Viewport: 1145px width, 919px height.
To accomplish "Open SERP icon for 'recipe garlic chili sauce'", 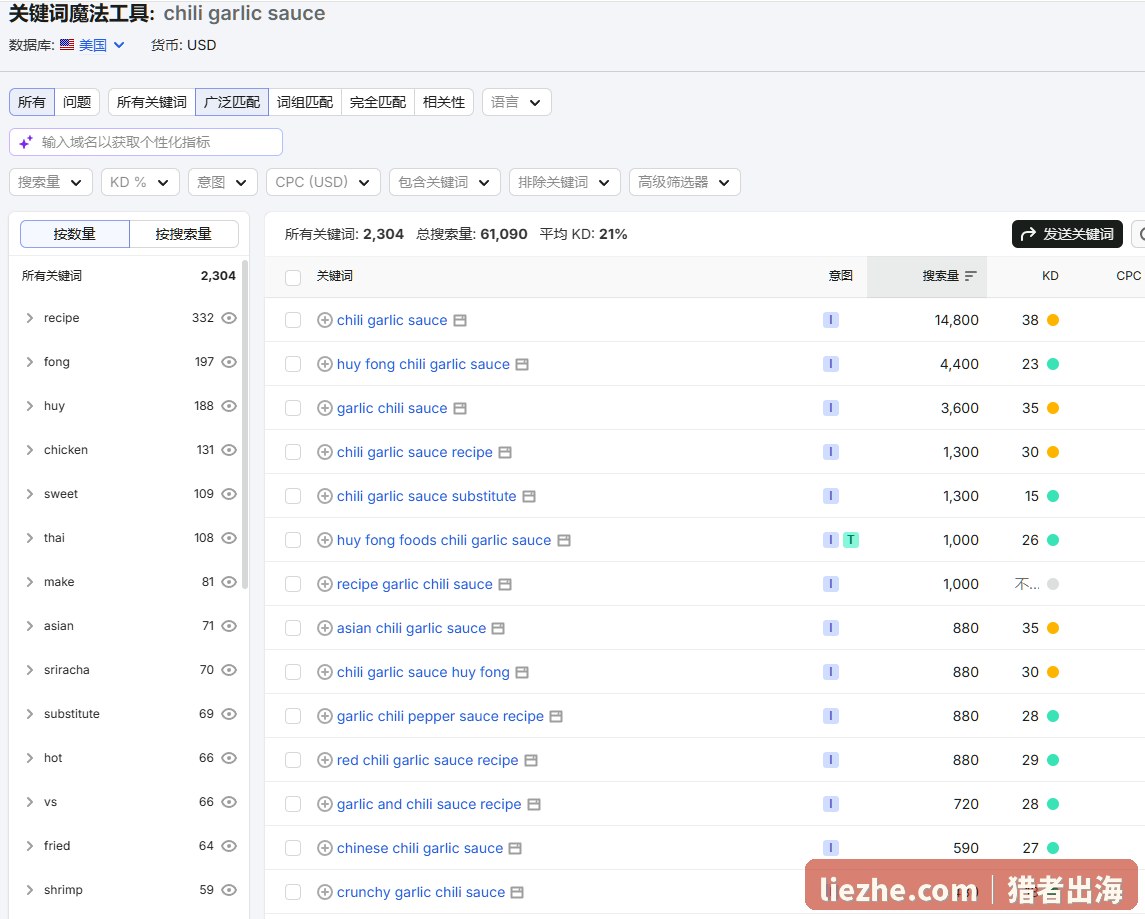I will [x=505, y=585].
